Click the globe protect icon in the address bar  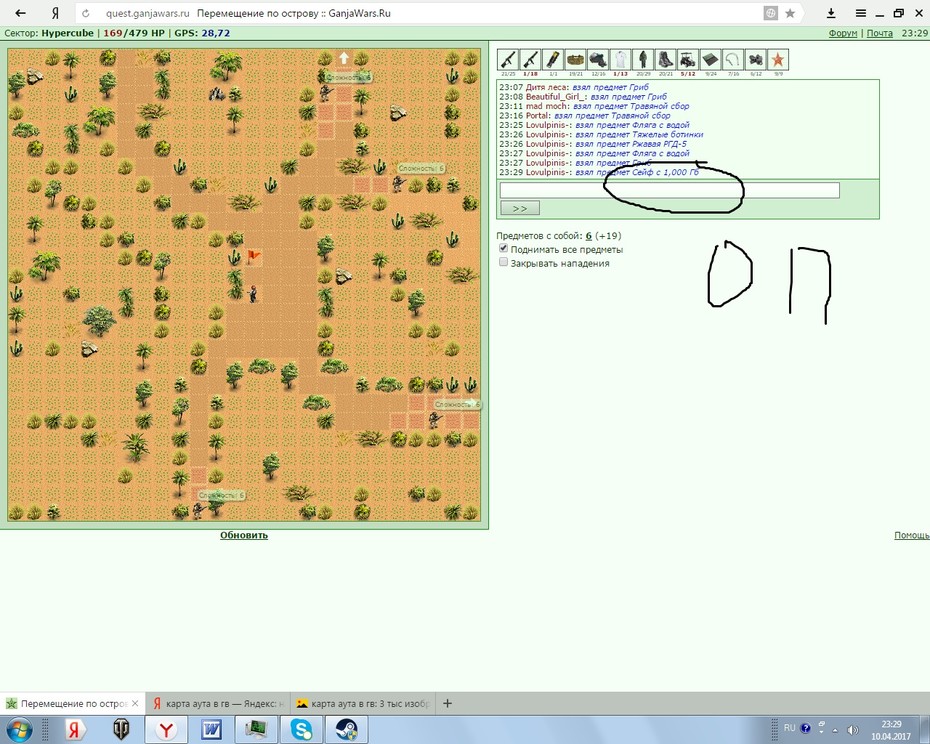point(770,13)
